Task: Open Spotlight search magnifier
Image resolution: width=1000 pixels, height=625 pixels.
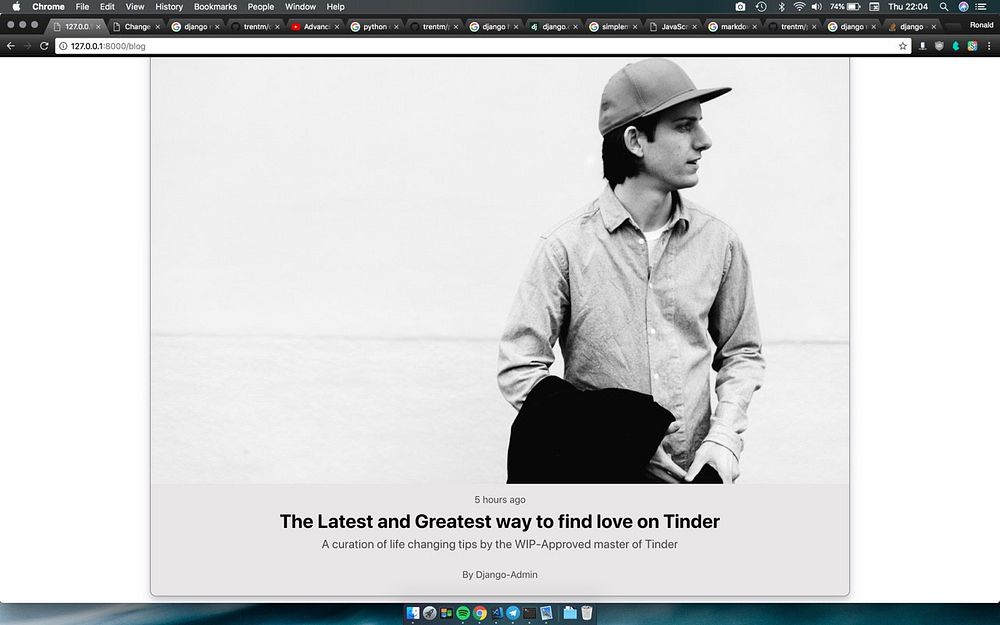Action: click(944, 6)
